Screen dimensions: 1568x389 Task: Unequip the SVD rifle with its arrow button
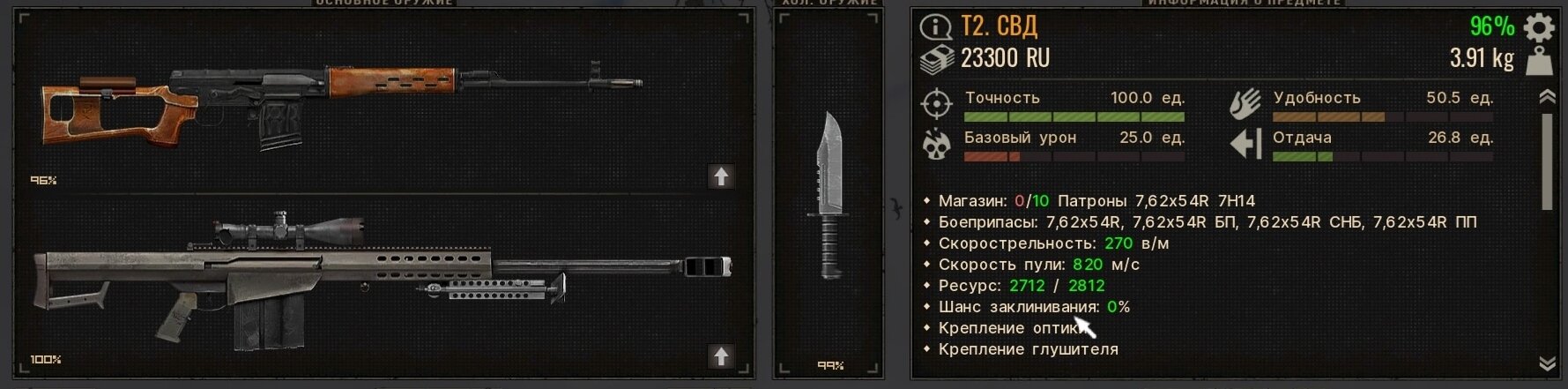[721, 176]
